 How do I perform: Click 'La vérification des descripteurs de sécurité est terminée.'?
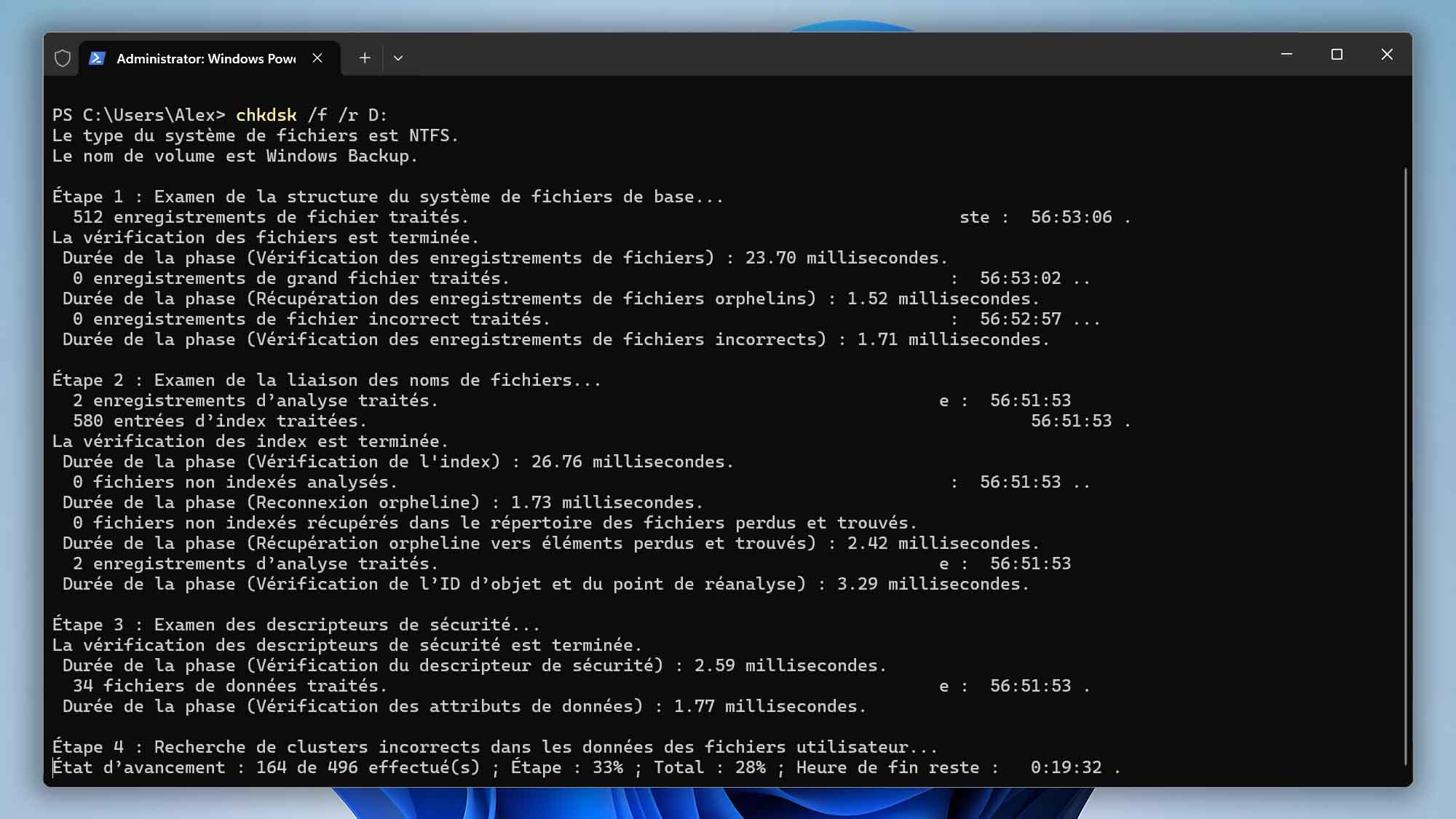[347, 645]
